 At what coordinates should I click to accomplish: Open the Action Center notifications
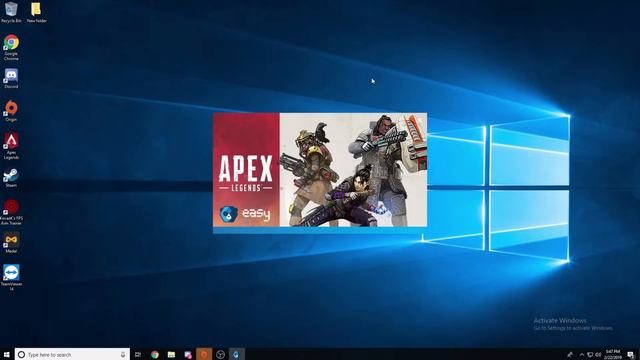pos(631,354)
